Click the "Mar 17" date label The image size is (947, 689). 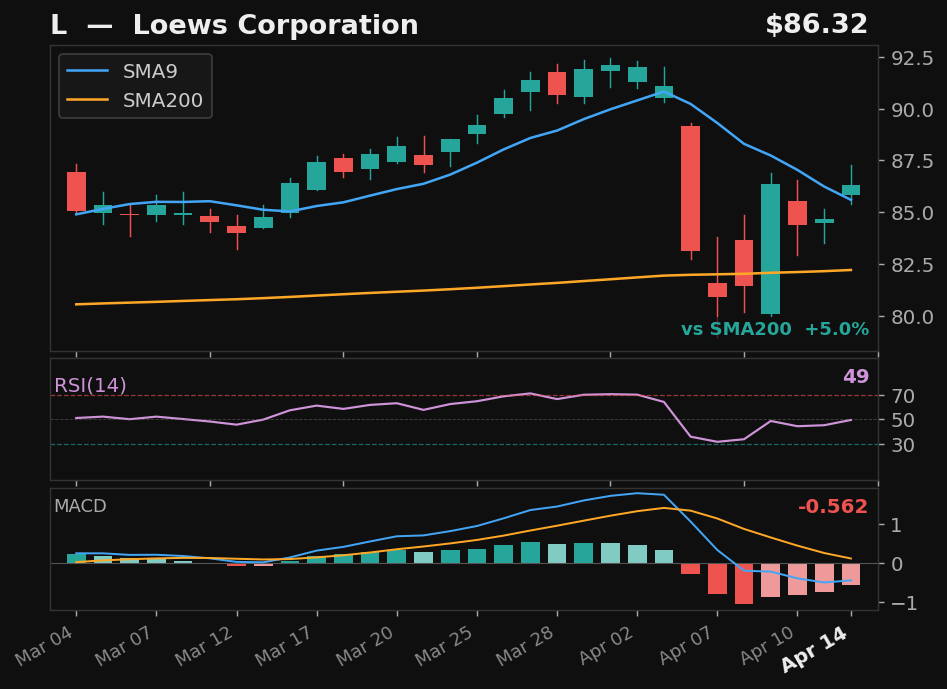pyautogui.click(x=286, y=646)
